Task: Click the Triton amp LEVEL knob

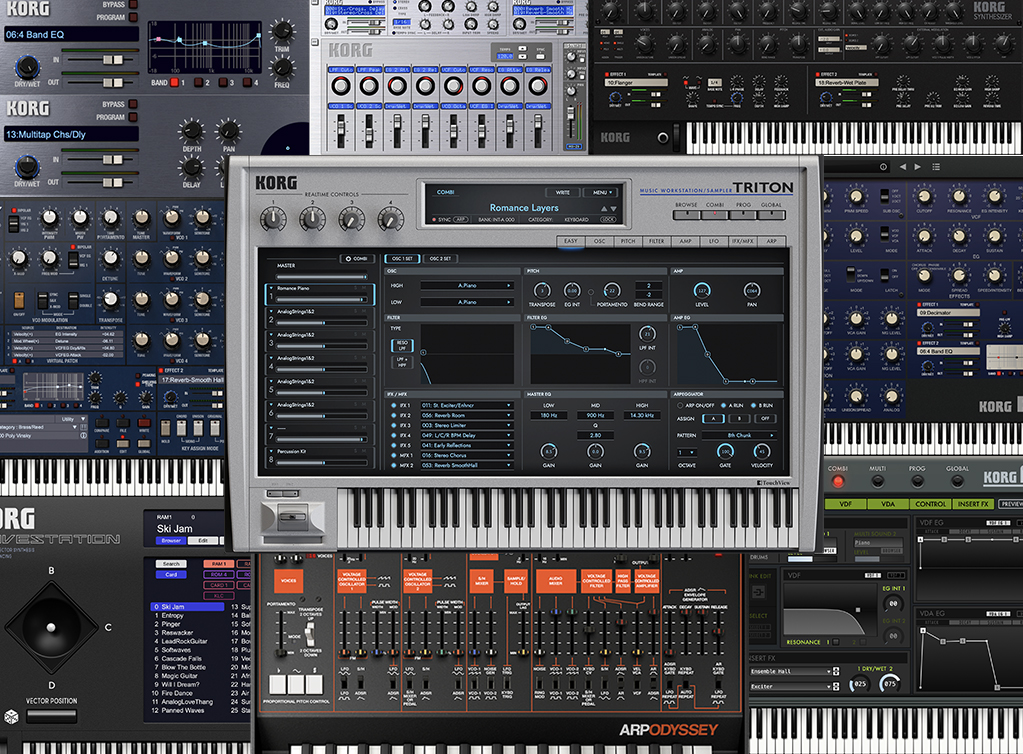Action: coord(701,291)
